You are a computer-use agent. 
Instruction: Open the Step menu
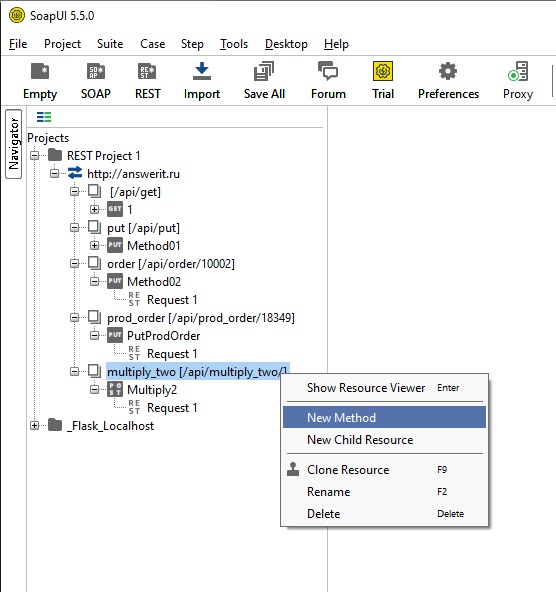coord(192,44)
